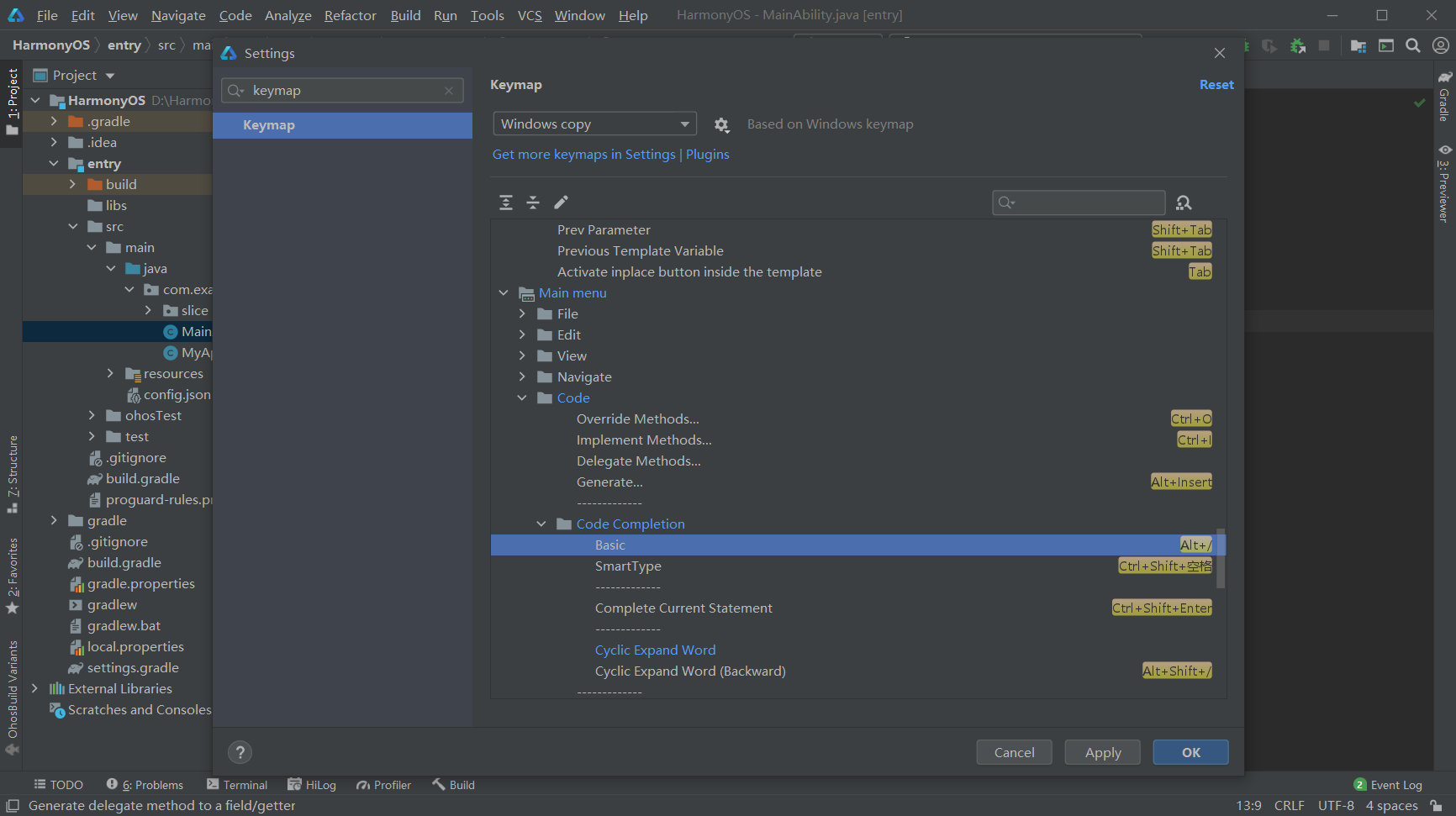This screenshot has width=1456, height=816.
Task: Click the Settings help question mark
Action: (x=240, y=752)
